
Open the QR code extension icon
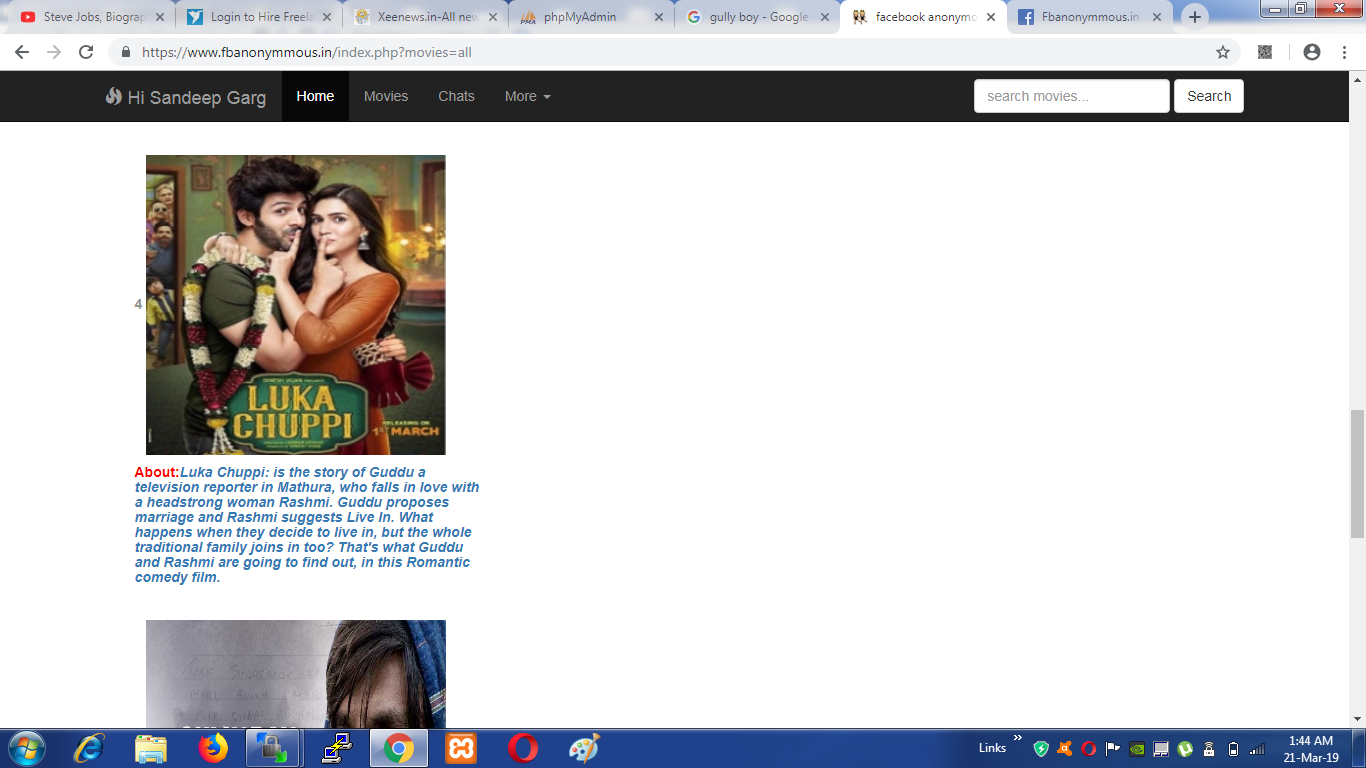pyautogui.click(x=1265, y=52)
